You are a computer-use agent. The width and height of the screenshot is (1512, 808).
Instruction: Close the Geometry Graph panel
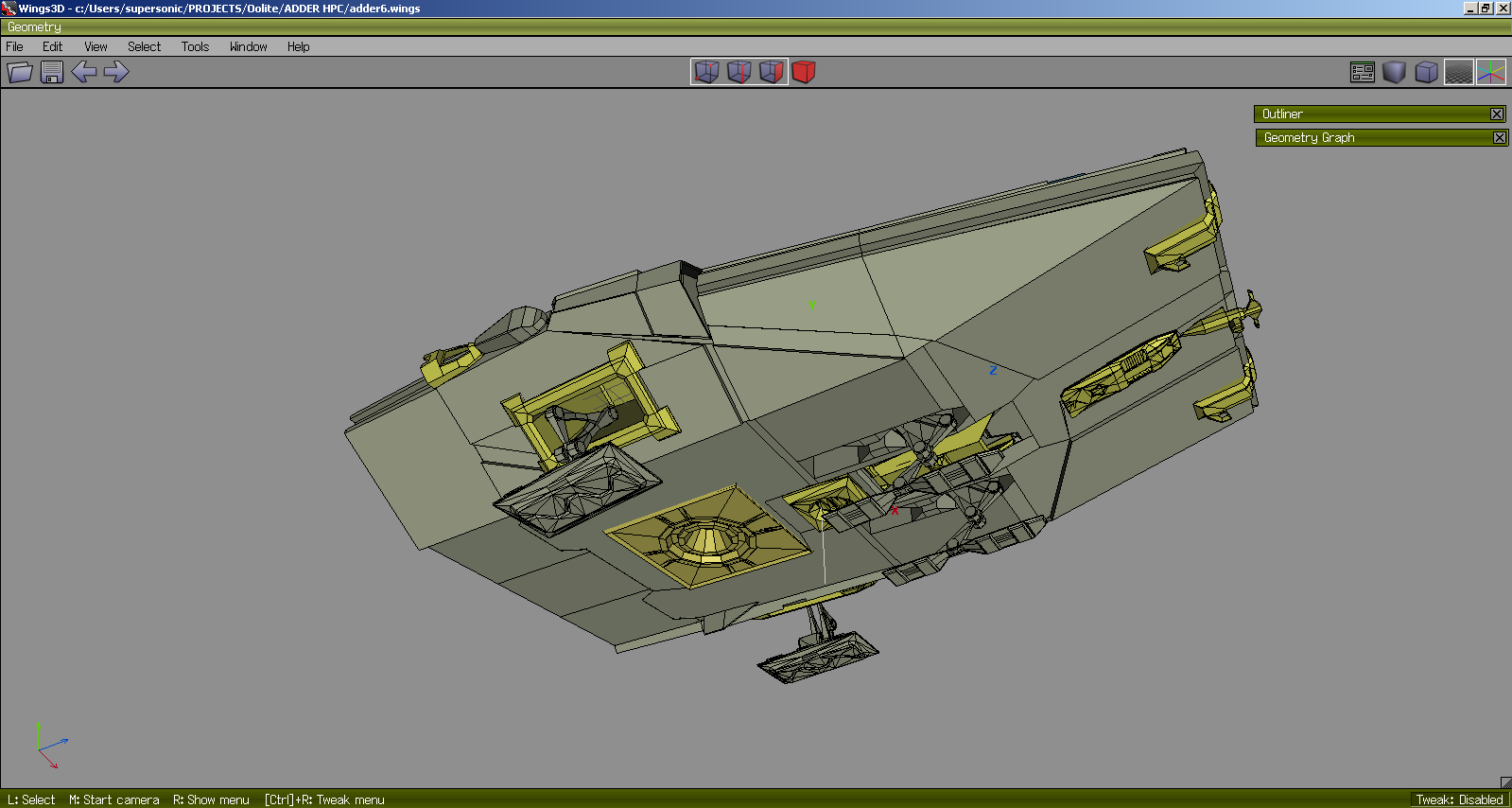click(1500, 138)
